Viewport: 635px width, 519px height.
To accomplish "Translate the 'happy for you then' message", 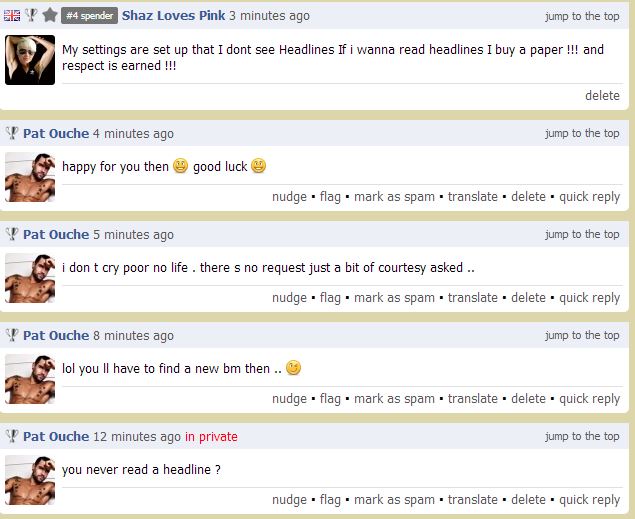I will [473, 197].
